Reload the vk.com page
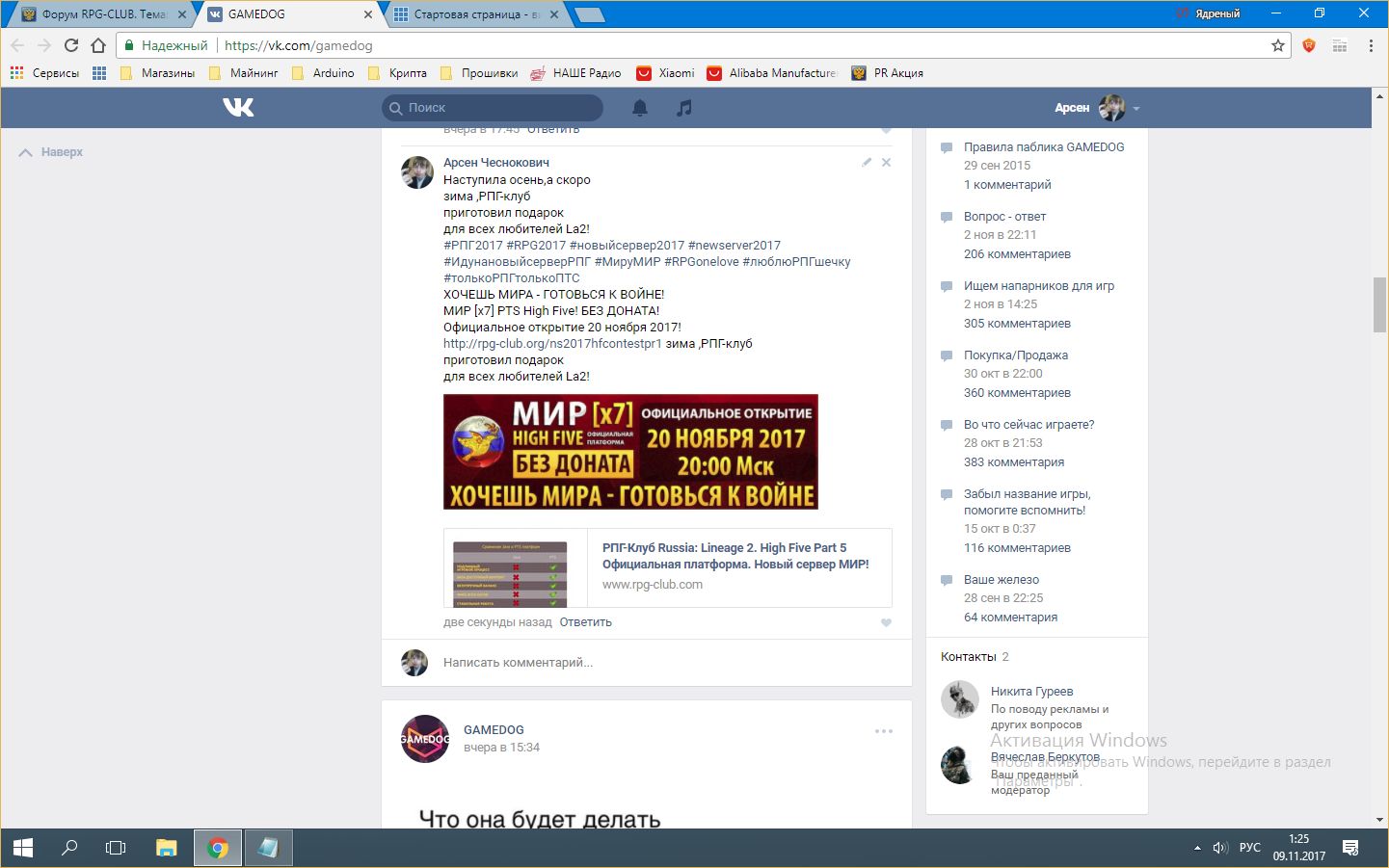Viewport: 1389px width, 868px height. pos(71,45)
